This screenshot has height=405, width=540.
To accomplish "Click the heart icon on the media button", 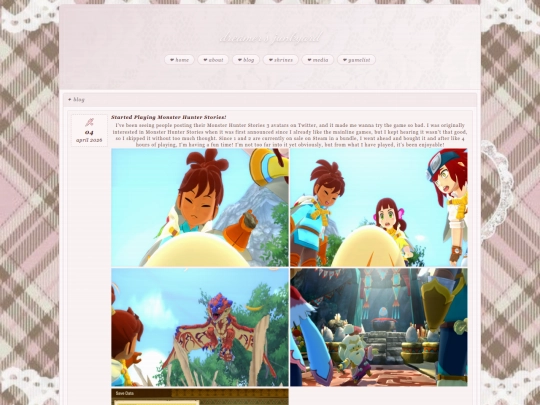I will point(309,60).
